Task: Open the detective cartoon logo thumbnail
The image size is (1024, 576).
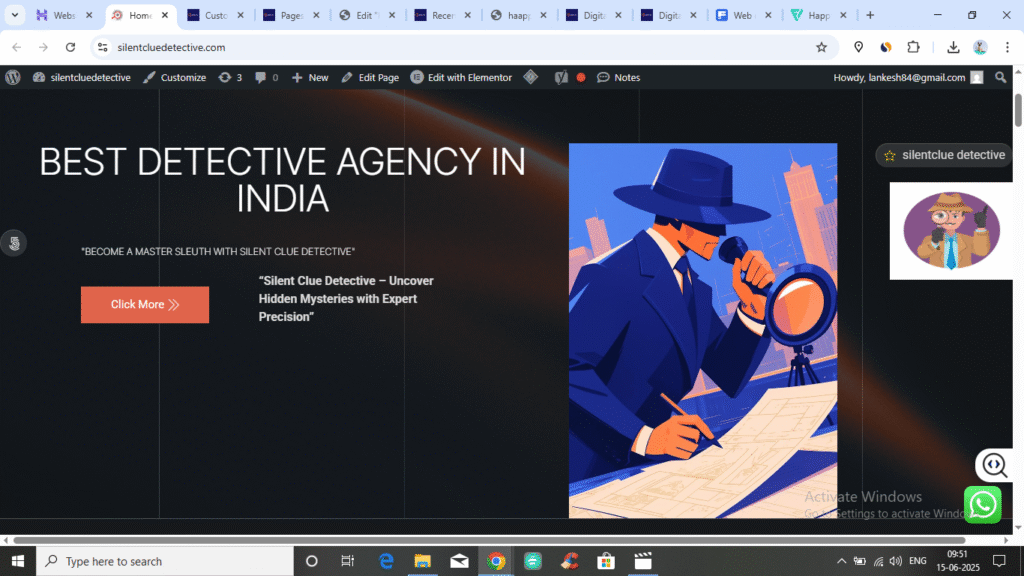Action: (951, 231)
